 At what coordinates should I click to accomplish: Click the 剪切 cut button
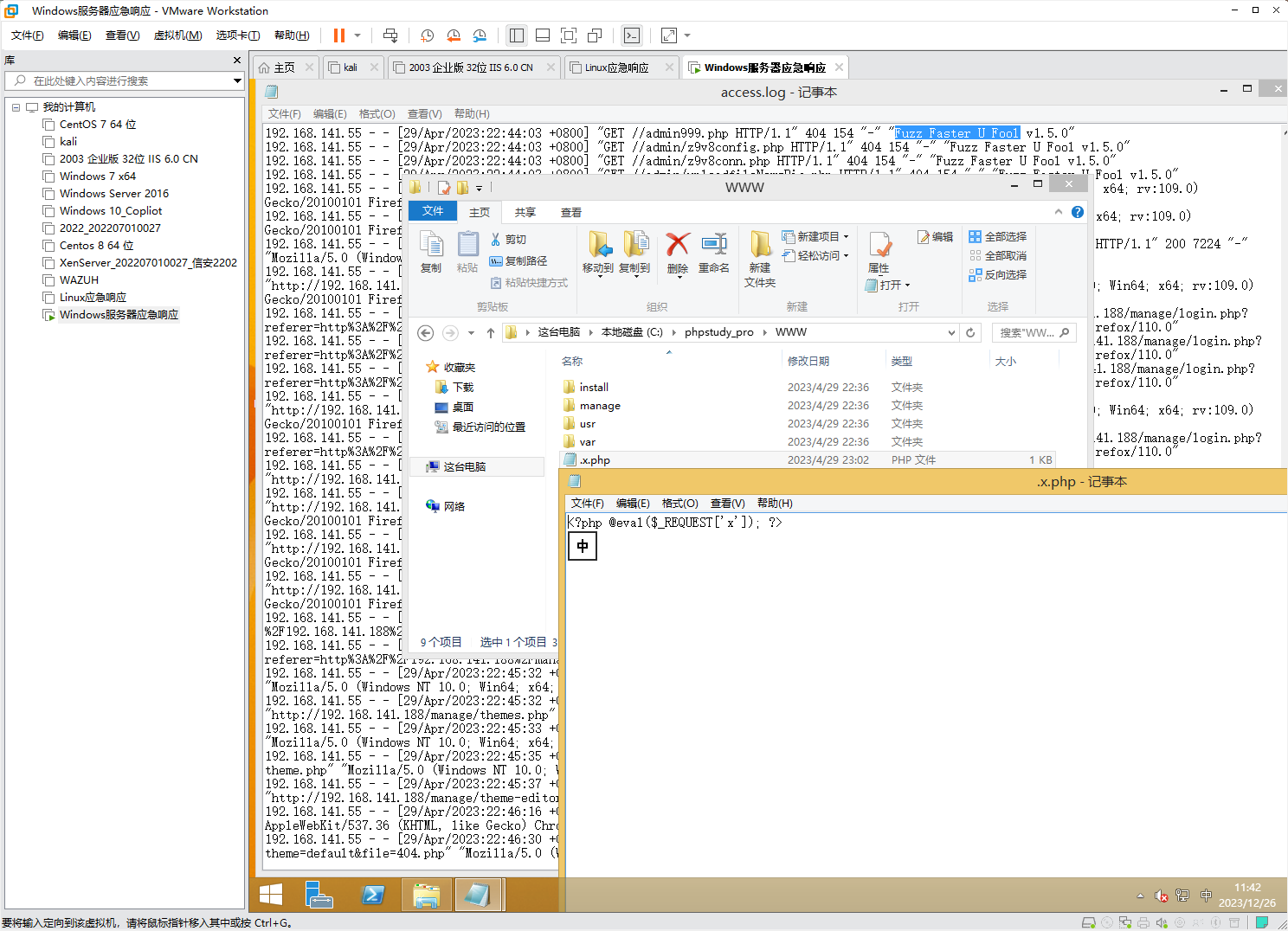click(509, 240)
